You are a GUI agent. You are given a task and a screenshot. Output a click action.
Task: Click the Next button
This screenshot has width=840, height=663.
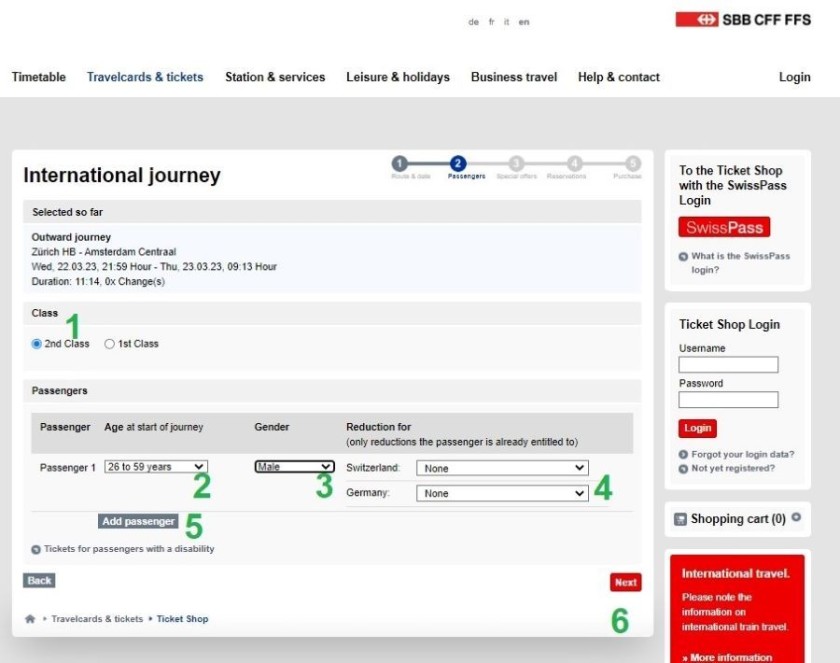[x=625, y=581]
